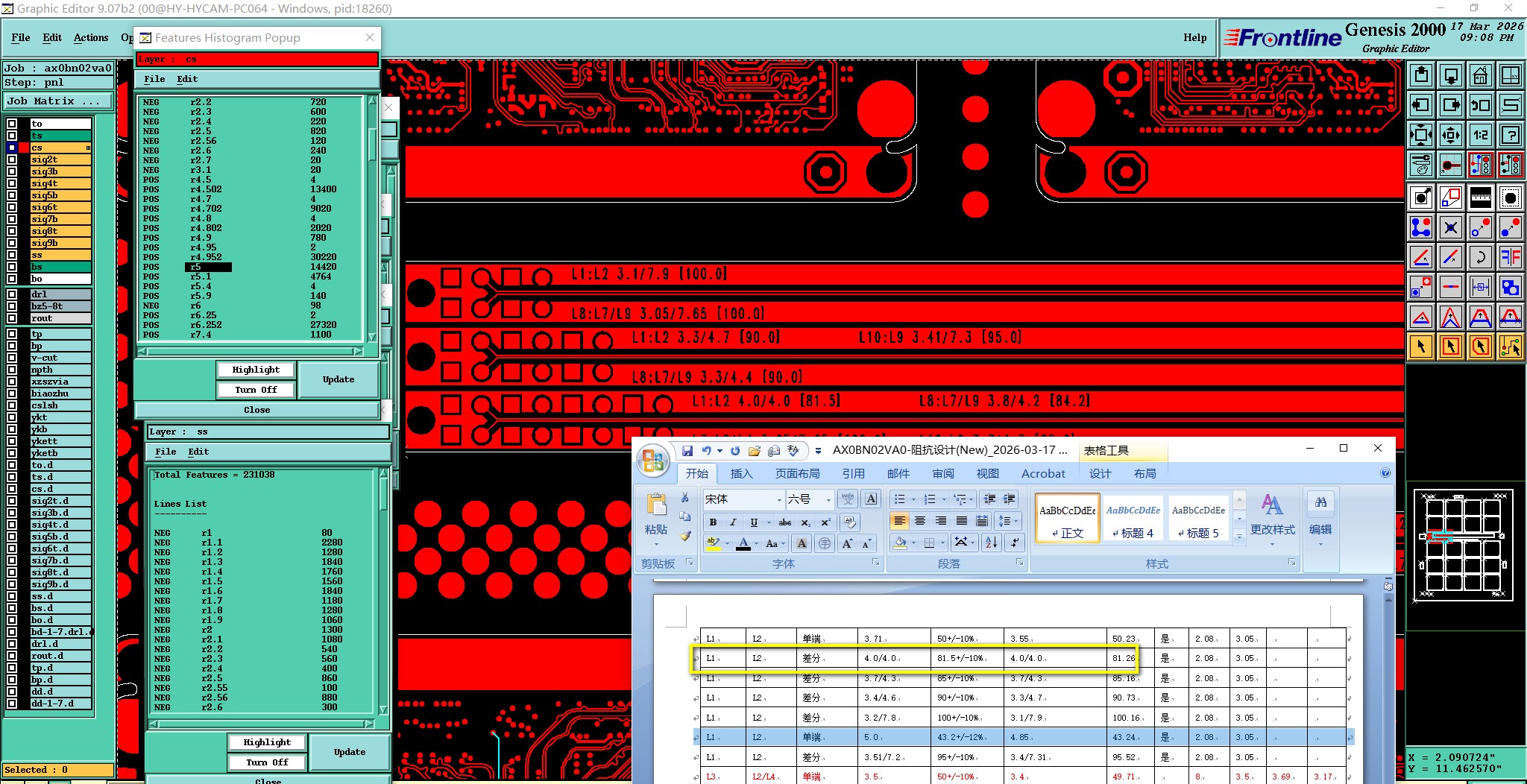Toggle visibility checkbox for layer v-cut

(12, 358)
